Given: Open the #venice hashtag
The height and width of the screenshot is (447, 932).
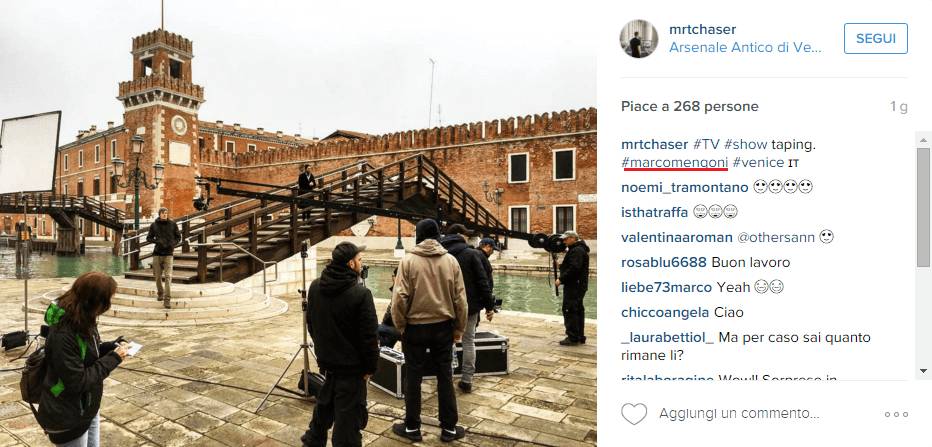Looking at the screenshot, I should click(758, 162).
